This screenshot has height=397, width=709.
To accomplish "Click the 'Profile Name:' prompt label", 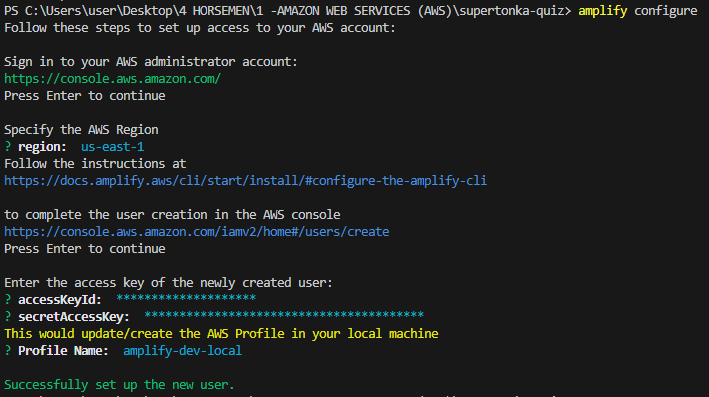I will tap(63, 350).
